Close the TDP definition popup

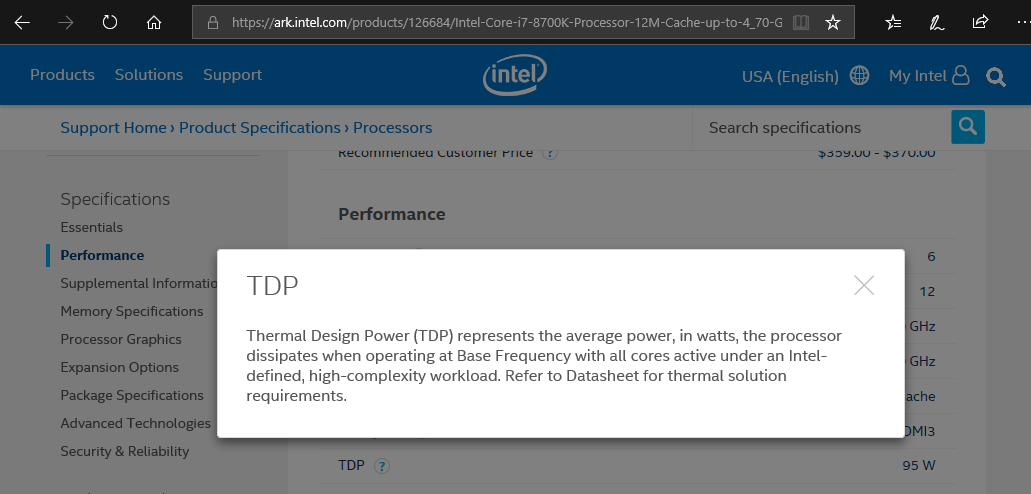864,285
